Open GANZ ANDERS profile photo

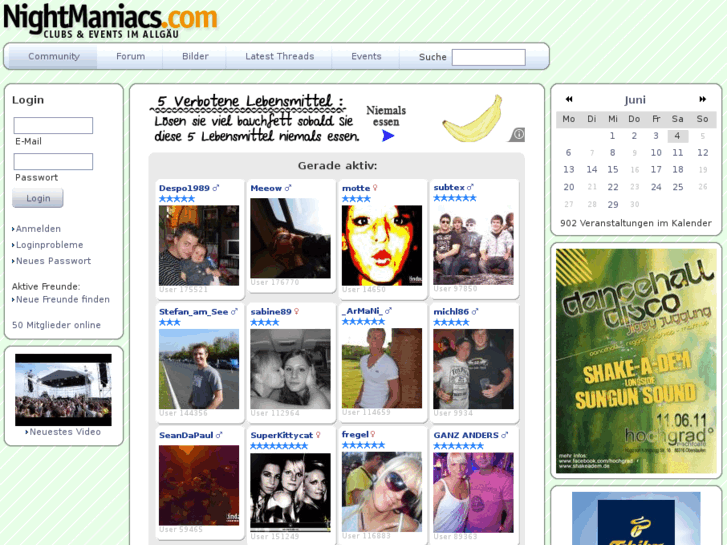473,493
